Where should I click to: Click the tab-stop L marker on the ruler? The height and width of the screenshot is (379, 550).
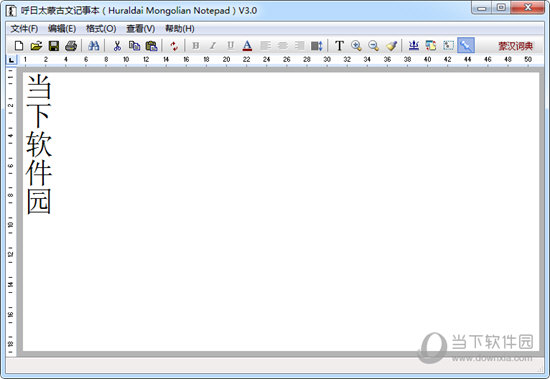(x=12, y=60)
